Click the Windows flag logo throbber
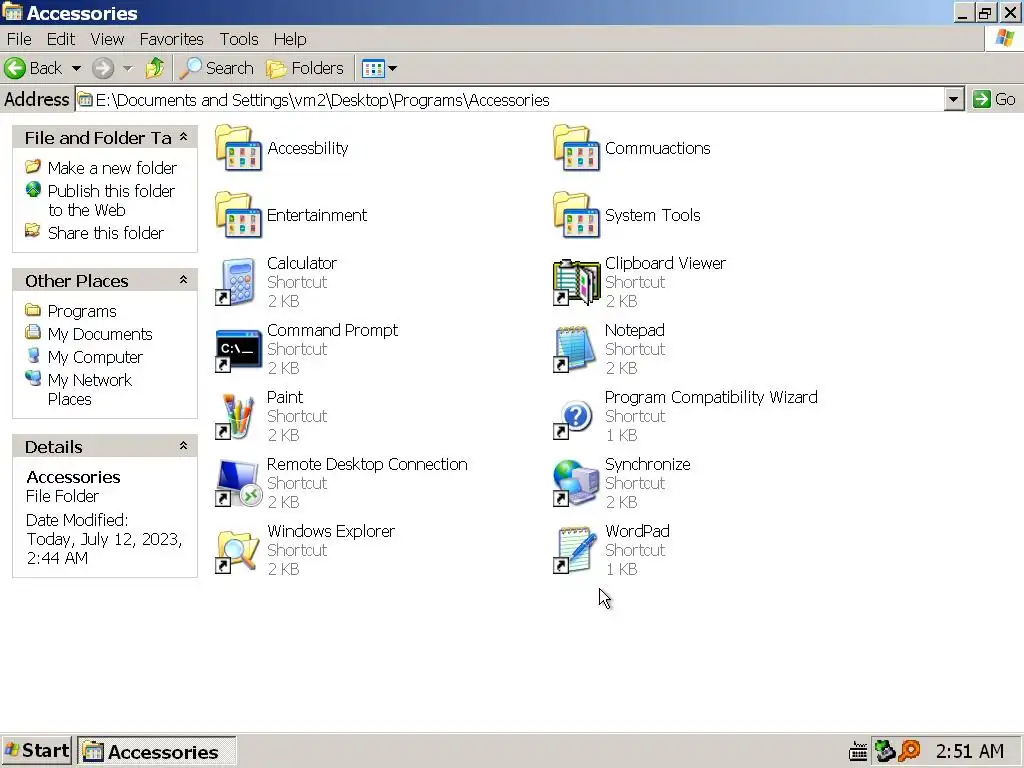Image resolution: width=1024 pixels, height=768 pixels. tap(1004, 39)
